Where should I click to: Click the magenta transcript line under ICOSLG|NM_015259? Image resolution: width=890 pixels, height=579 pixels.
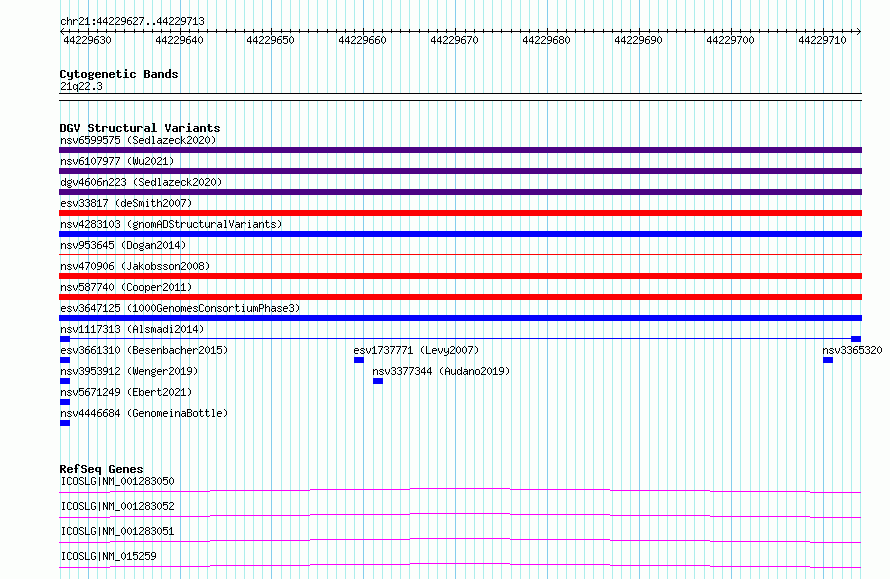coord(460,565)
